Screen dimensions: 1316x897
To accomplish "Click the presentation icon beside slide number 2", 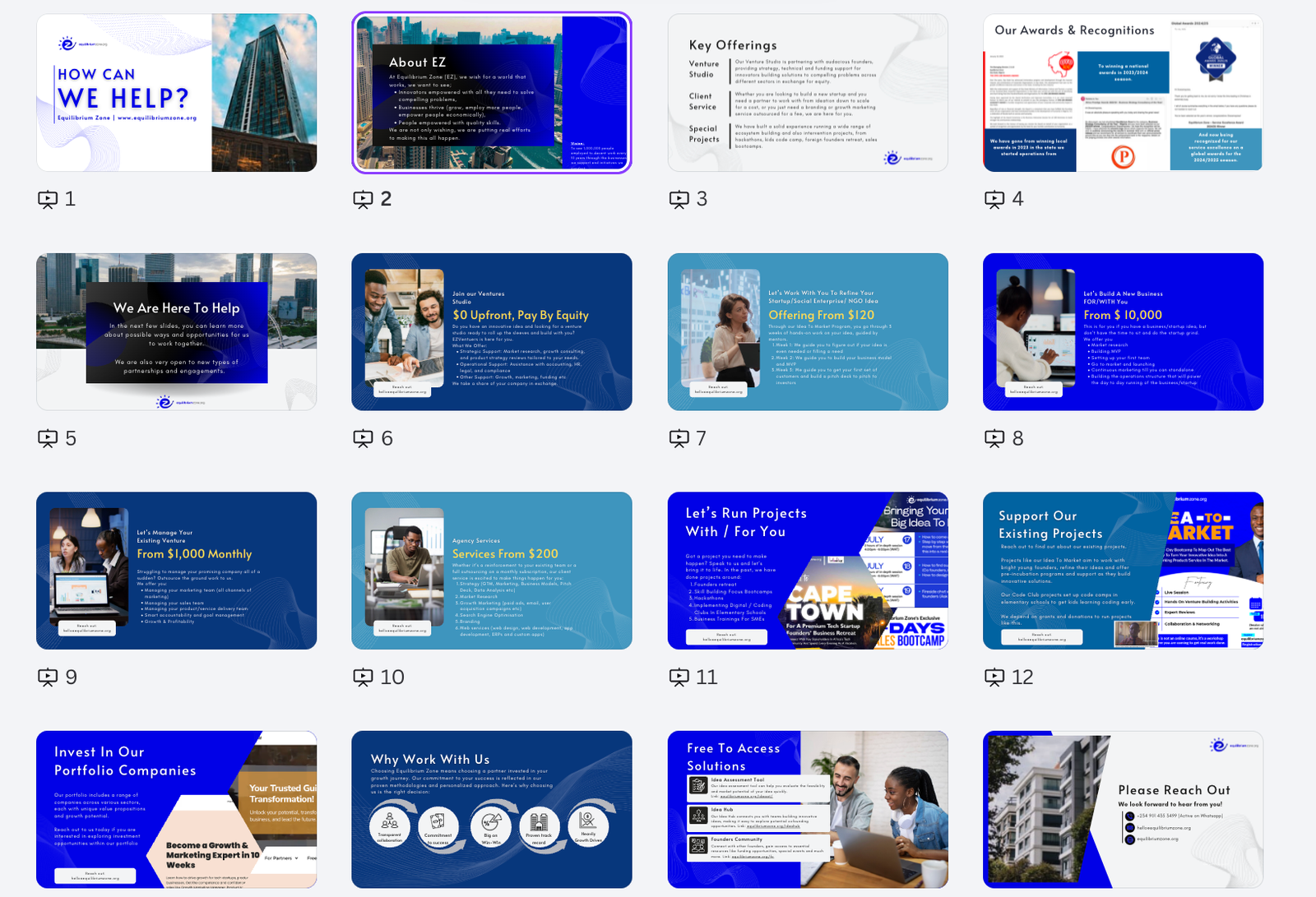I will 363,199.
